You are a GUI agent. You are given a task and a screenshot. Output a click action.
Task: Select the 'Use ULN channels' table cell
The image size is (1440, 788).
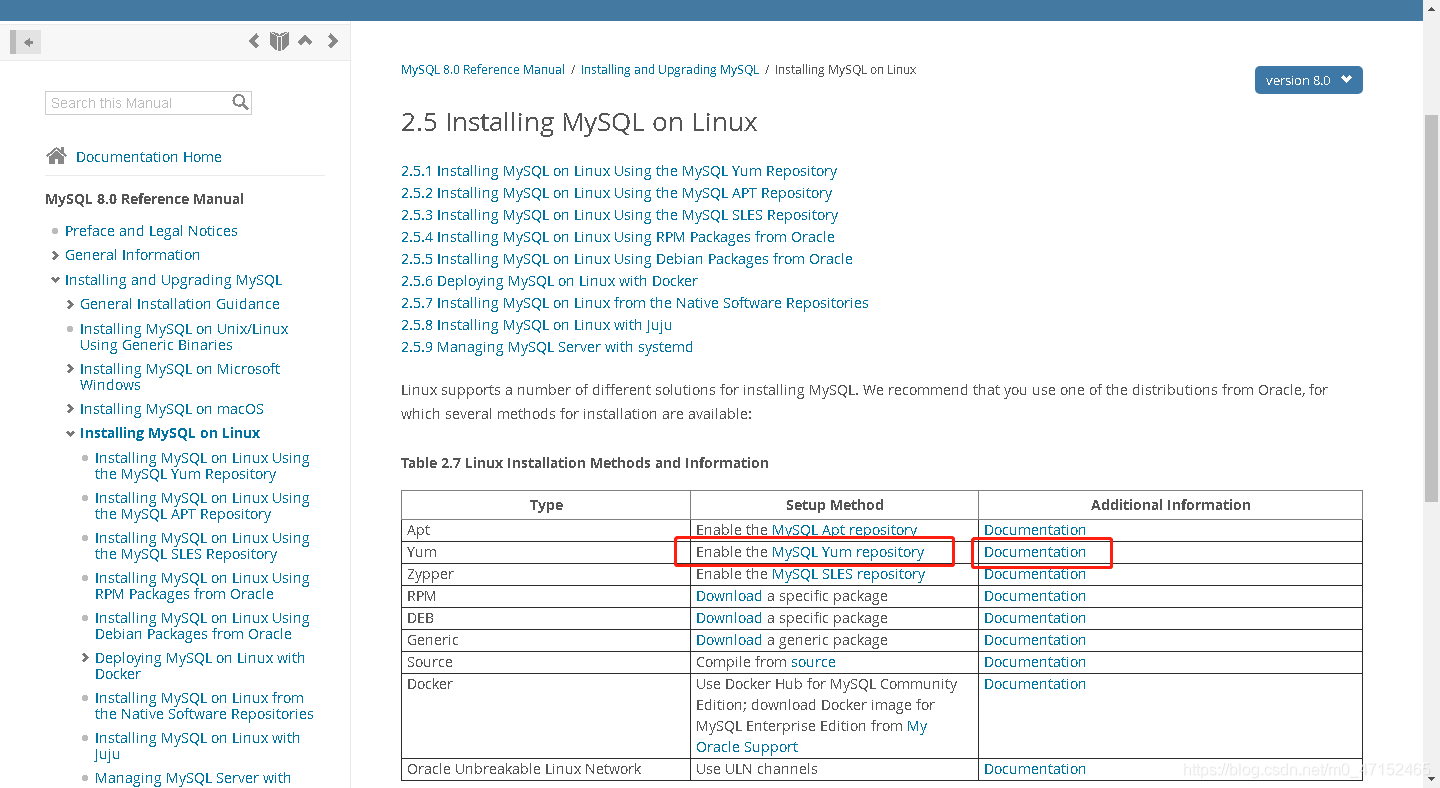point(834,769)
